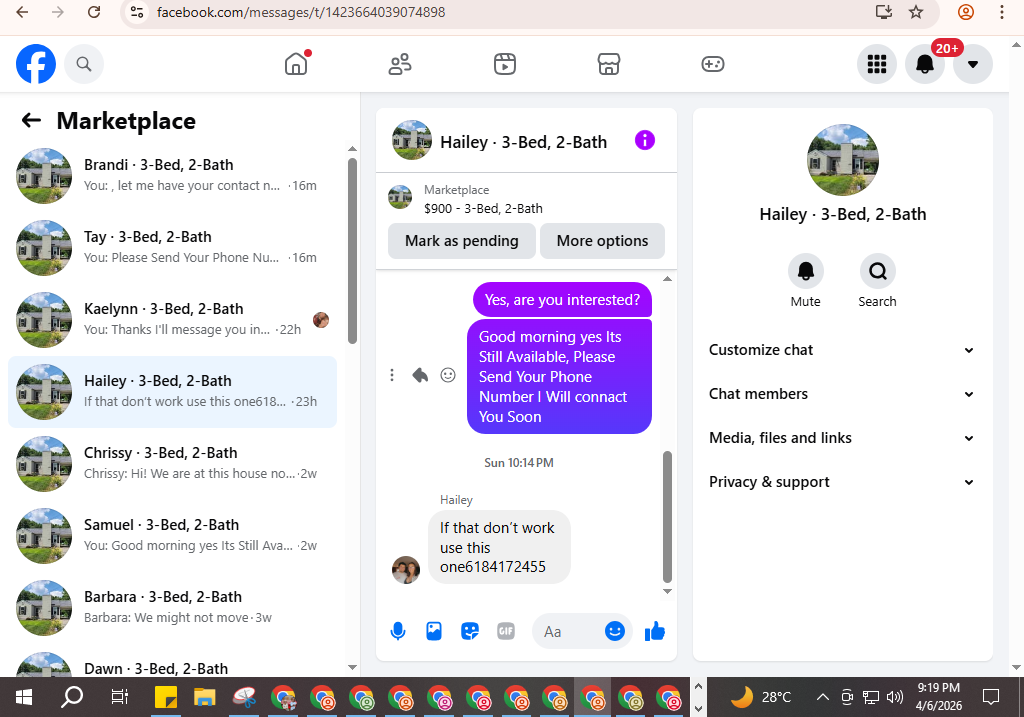
Task: Open the account dropdown arrow
Action: point(972,64)
